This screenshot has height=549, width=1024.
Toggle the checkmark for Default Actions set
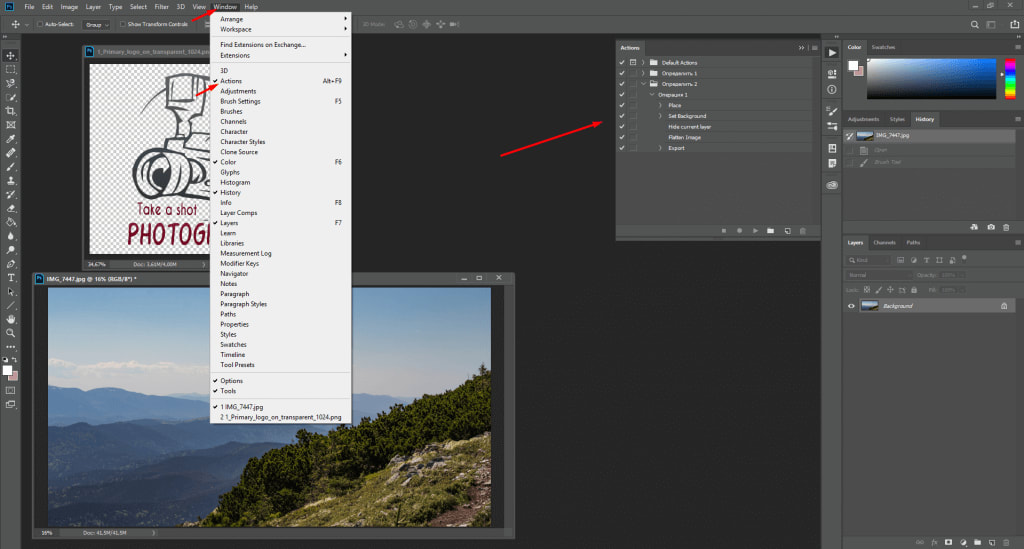(622, 63)
